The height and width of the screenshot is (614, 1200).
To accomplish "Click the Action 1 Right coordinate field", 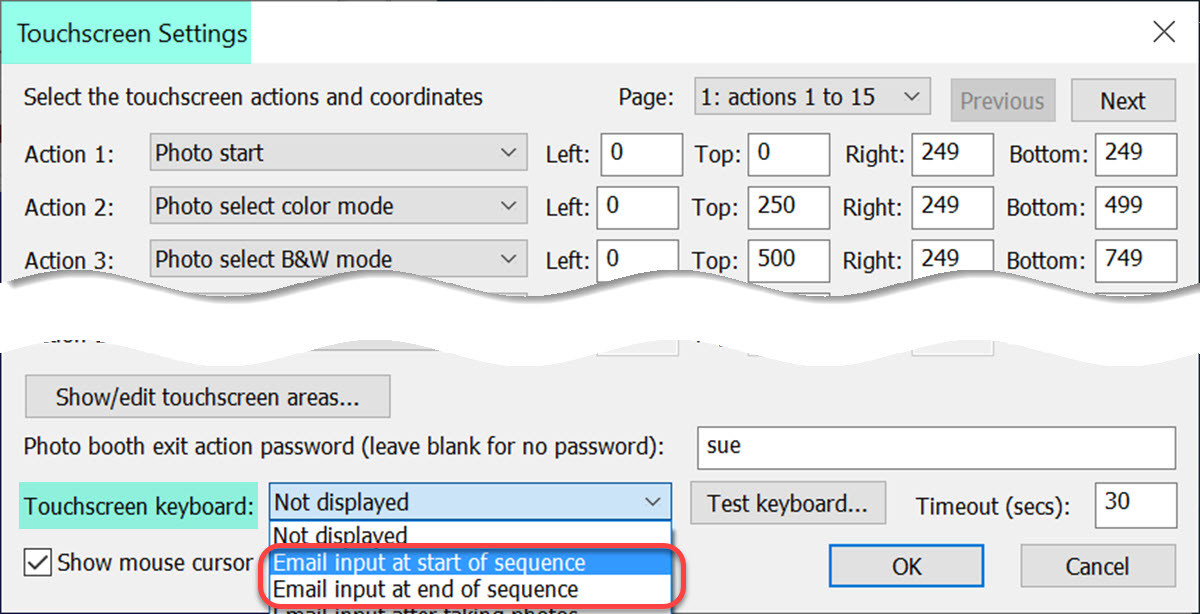I will tap(952, 155).
